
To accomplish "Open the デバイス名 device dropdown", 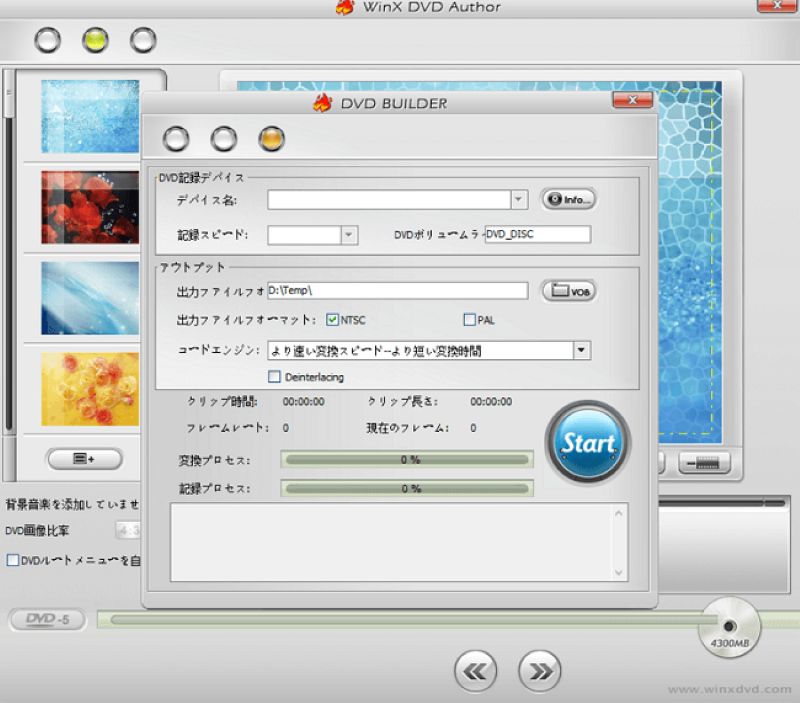I will pos(518,199).
